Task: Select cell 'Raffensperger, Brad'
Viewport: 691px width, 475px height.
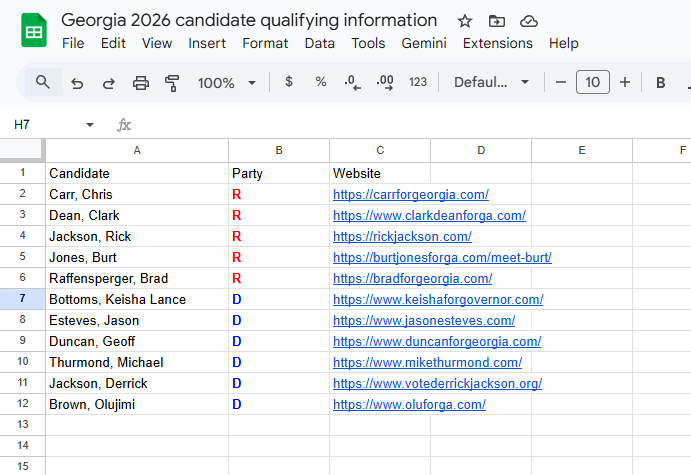Action: pos(137,278)
